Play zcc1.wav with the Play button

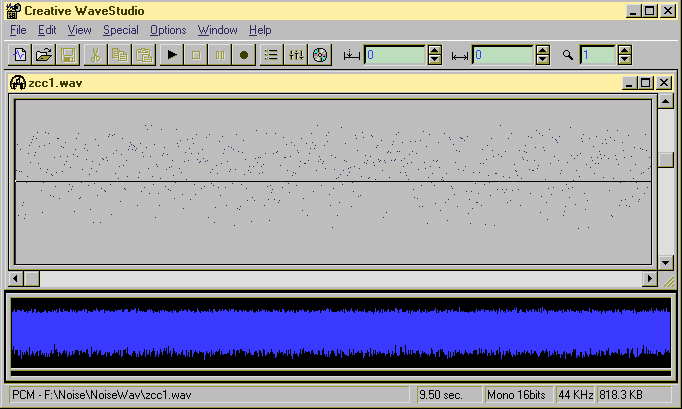(172, 55)
